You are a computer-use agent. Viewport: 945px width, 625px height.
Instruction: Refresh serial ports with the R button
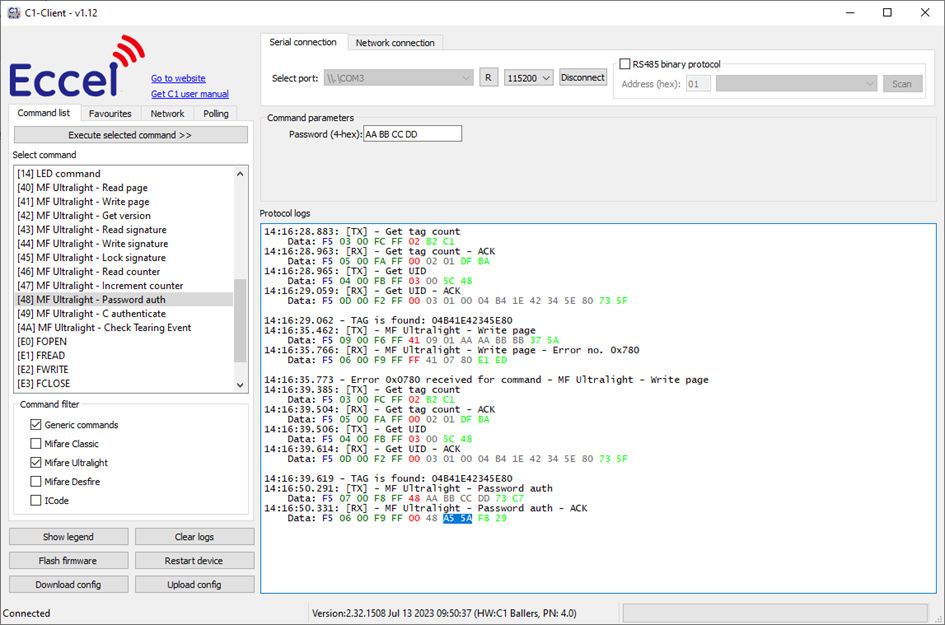pyautogui.click(x=489, y=77)
